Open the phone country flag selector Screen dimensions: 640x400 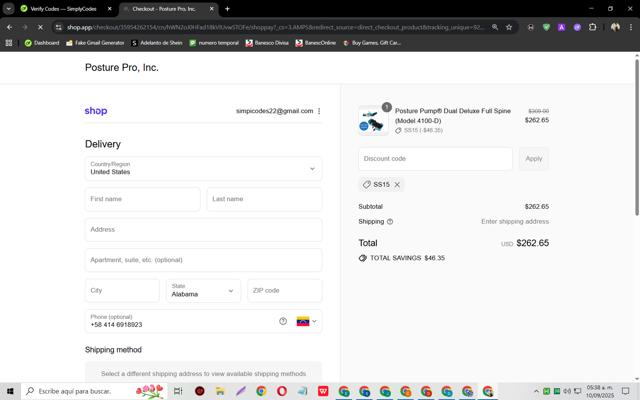[x=307, y=321]
